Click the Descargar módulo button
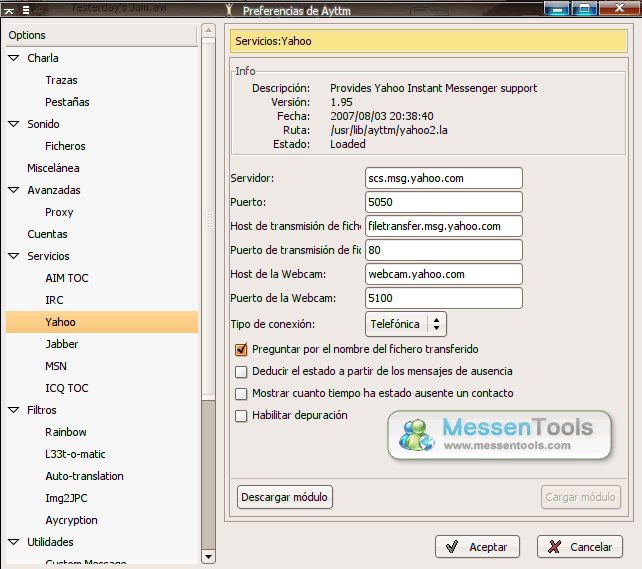Image resolution: width=642 pixels, height=569 pixels. [x=285, y=497]
